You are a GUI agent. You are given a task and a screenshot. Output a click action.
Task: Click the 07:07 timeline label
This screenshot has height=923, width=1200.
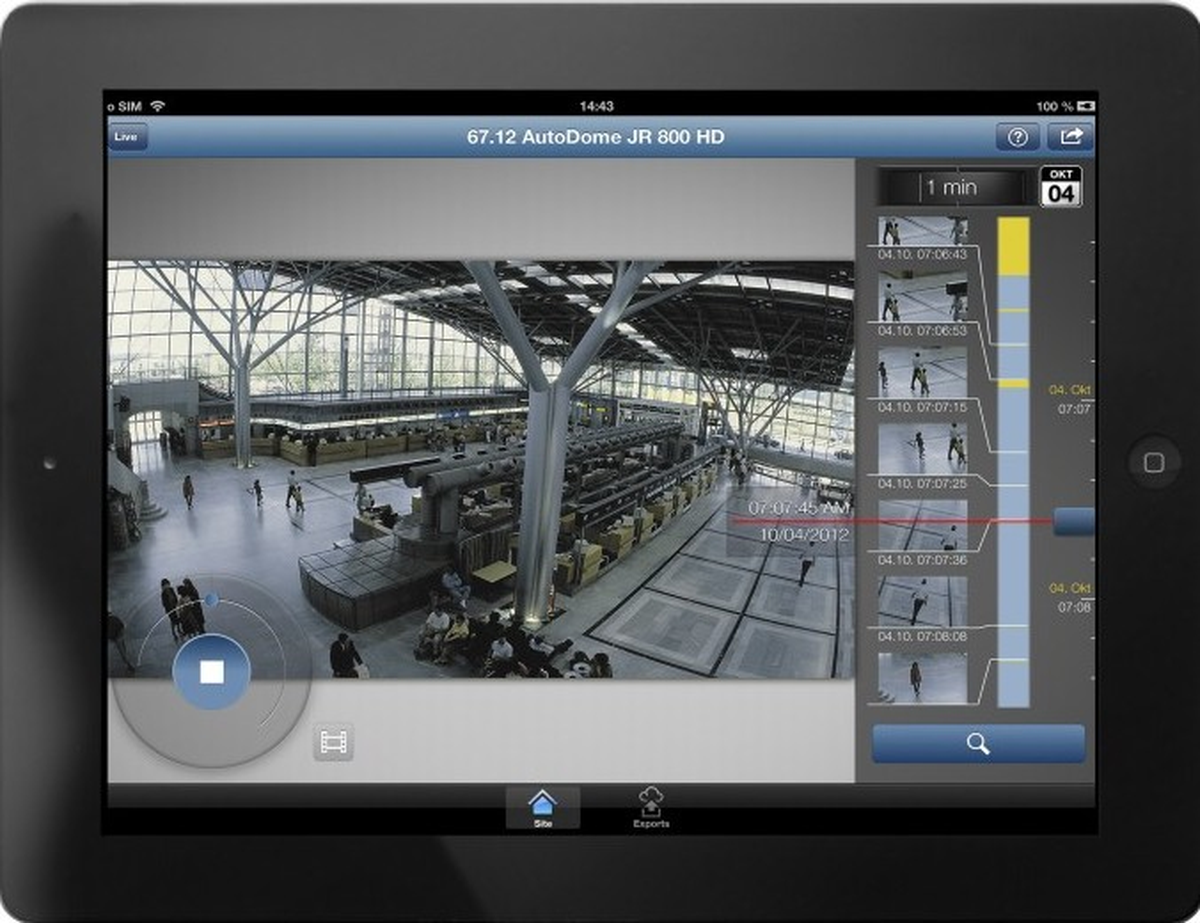pyautogui.click(x=1075, y=409)
